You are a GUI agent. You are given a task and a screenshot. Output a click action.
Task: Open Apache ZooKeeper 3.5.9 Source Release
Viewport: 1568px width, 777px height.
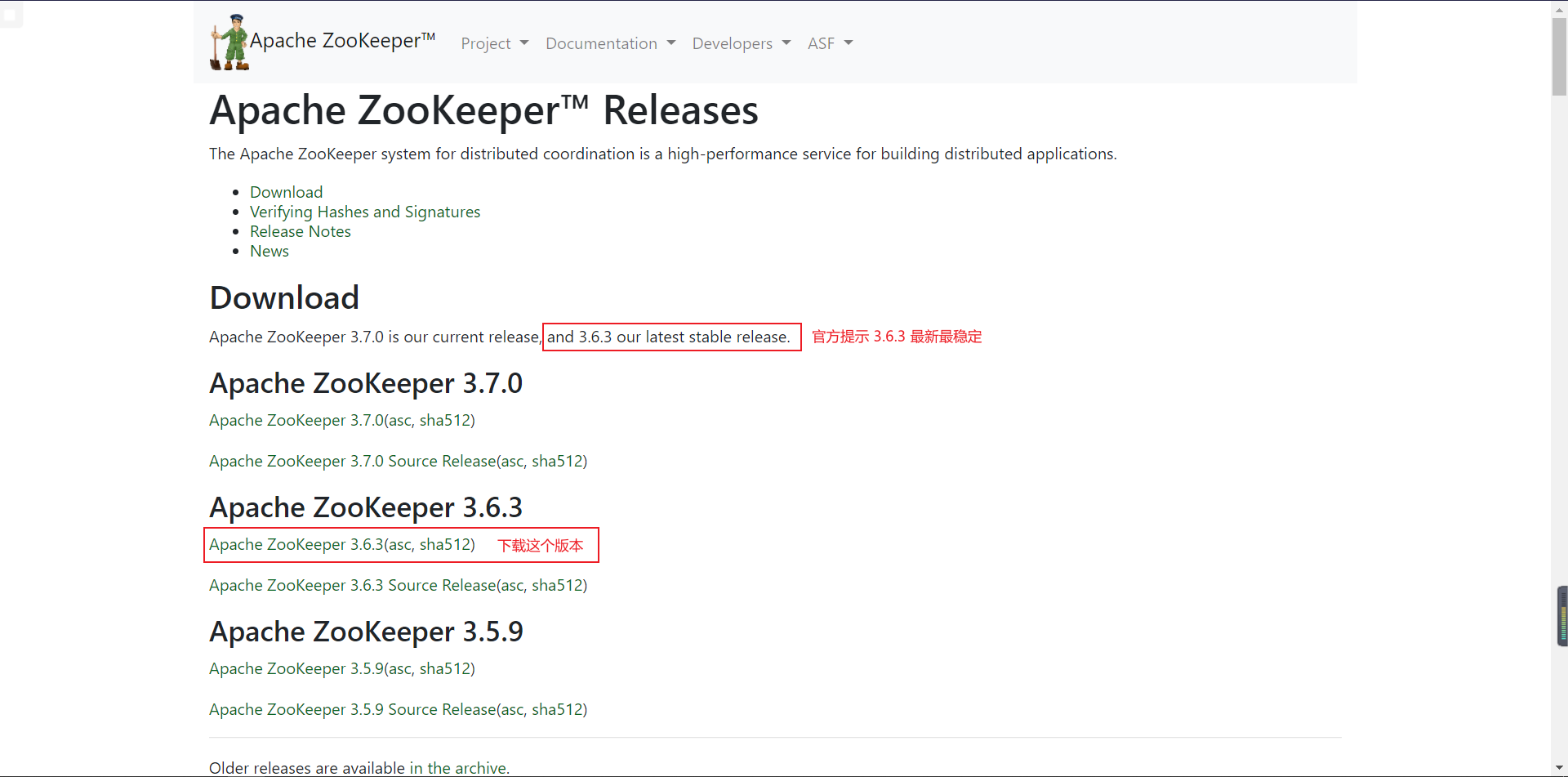click(353, 709)
